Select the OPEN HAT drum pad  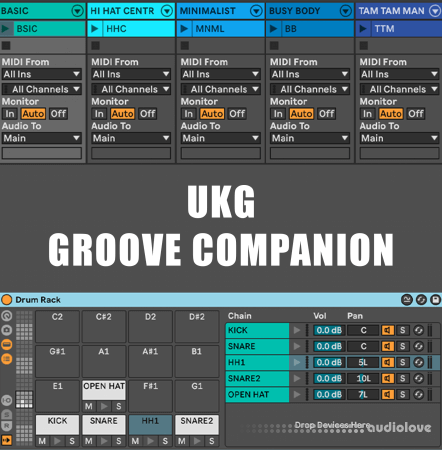pos(104,390)
